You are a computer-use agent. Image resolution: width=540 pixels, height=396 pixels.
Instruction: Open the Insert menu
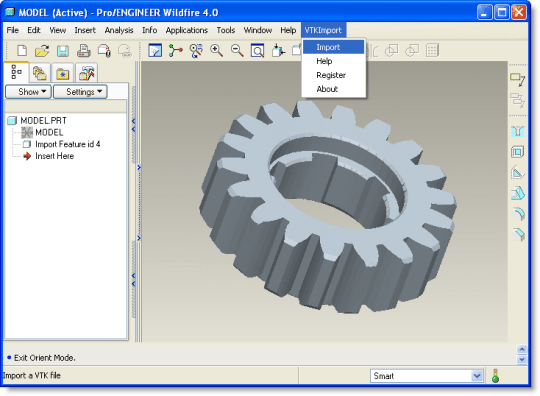click(x=85, y=30)
